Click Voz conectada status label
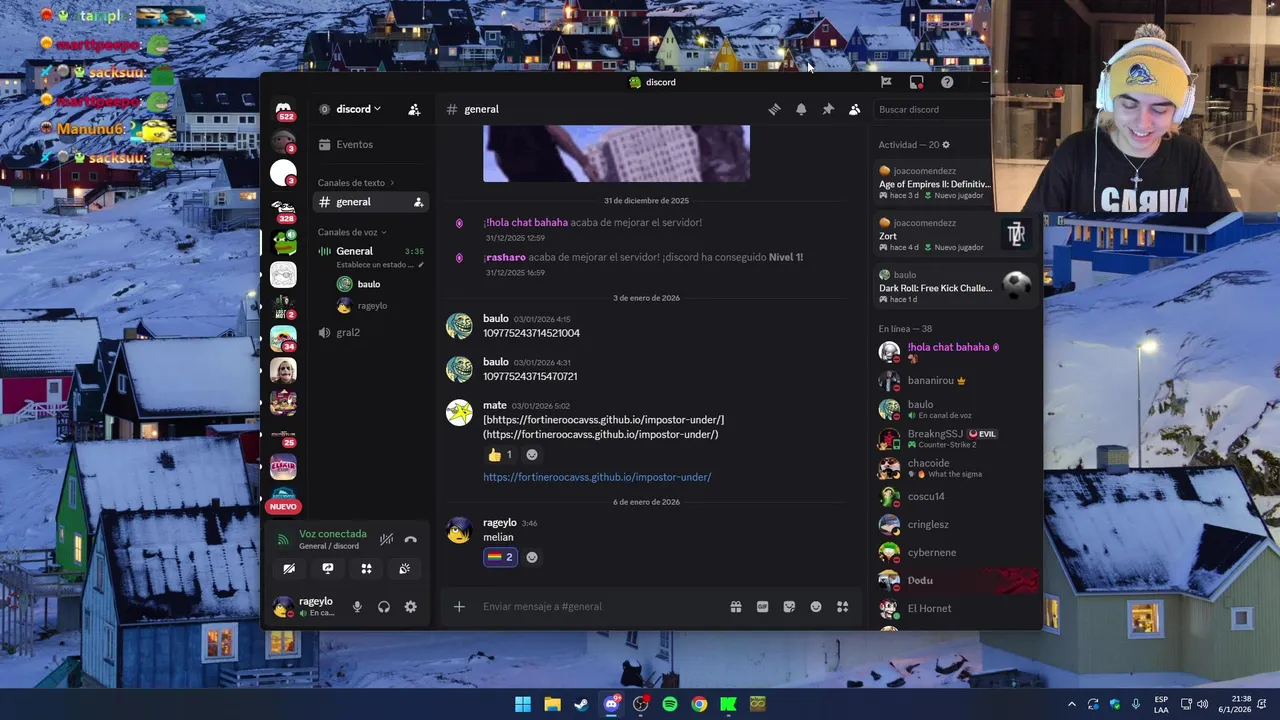This screenshot has height=720, width=1280. 333,534
